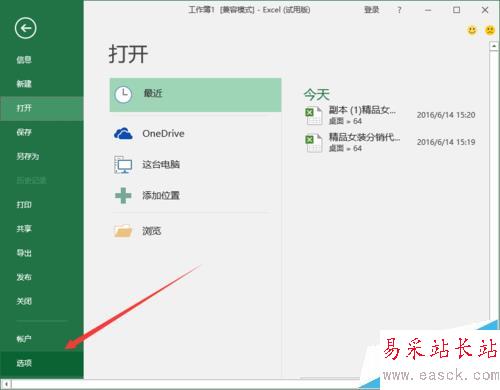Click the recent clock icon
This screenshot has width=500, height=390.
[124, 95]
